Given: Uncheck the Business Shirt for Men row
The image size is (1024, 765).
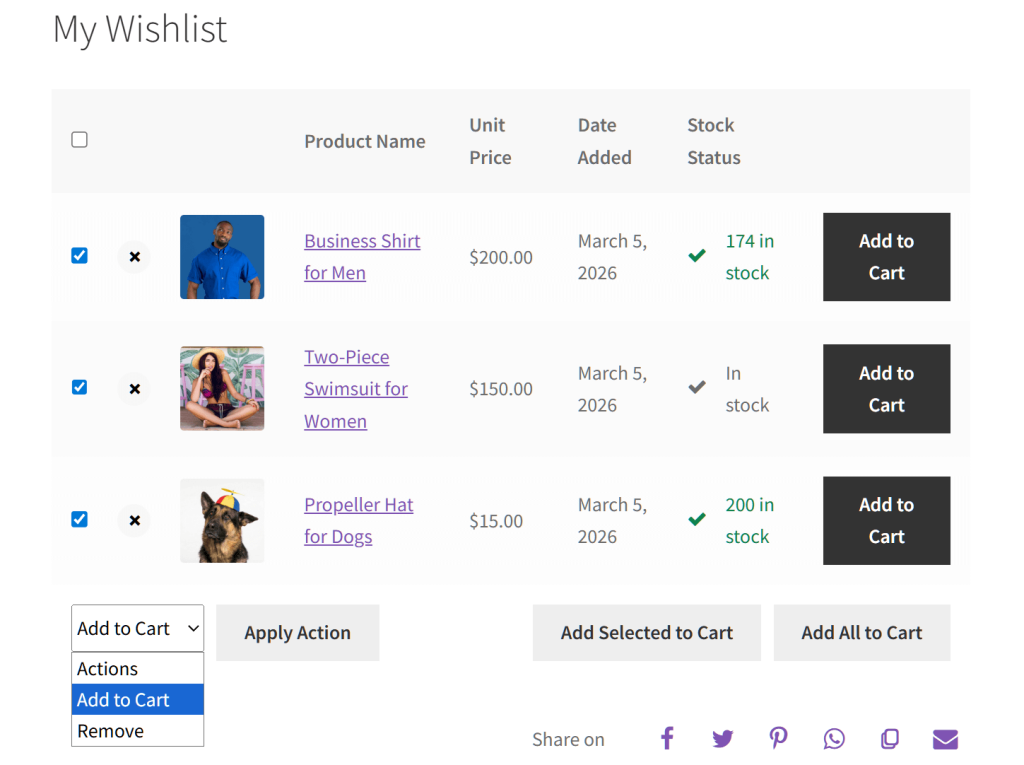Looking at the screenshot, I should pos(79,255).
